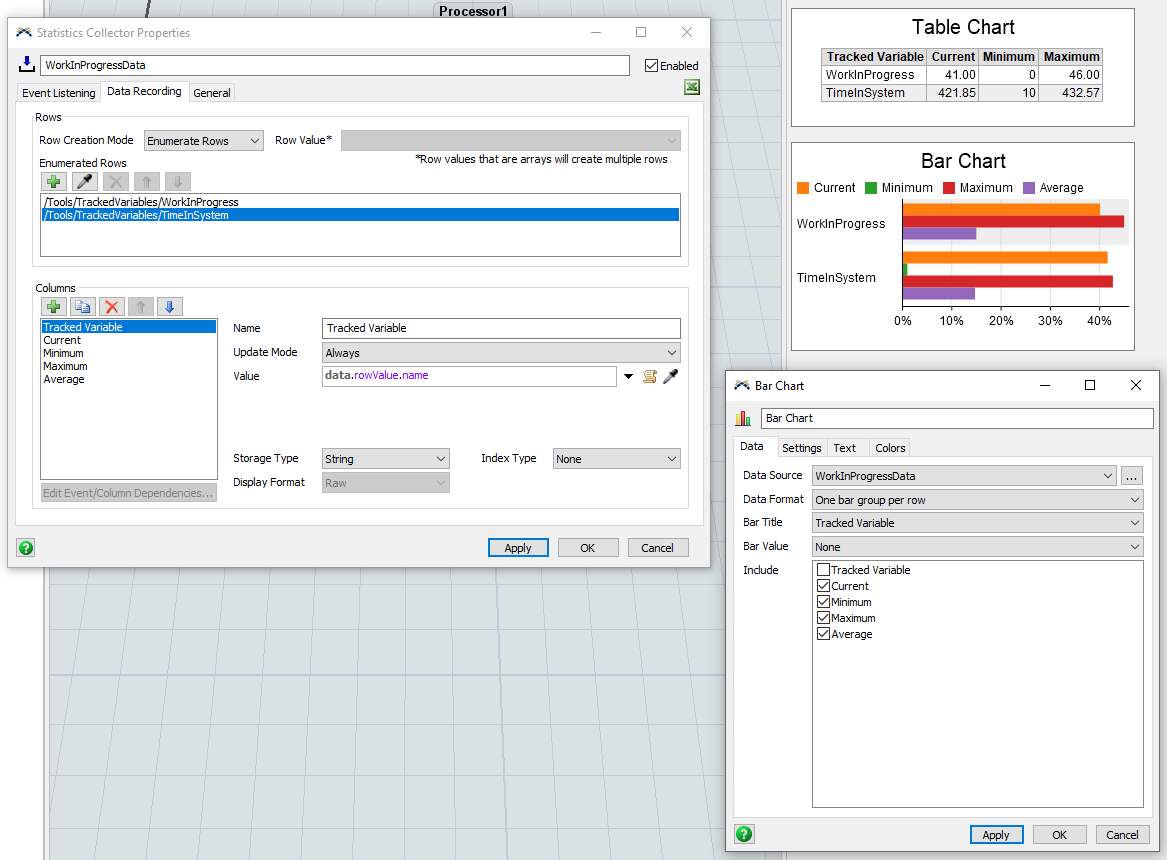Open the Colors tab in Bar Chart
Screen dimensions: 1167x860
(x=889, y=448)
